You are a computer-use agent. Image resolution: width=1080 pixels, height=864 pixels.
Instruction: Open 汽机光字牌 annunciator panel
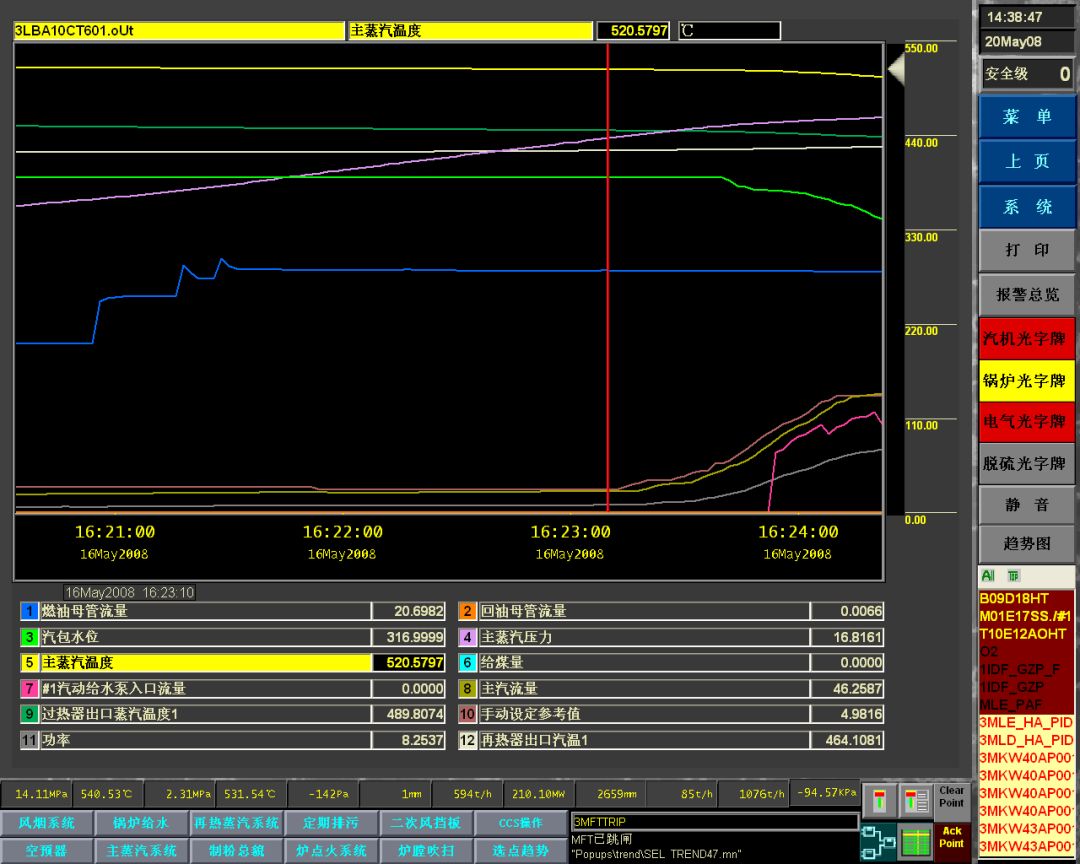click(x=1026, y=338)
